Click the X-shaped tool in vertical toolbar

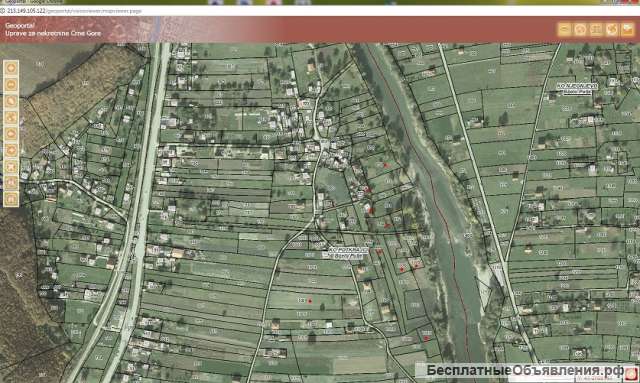11,167
